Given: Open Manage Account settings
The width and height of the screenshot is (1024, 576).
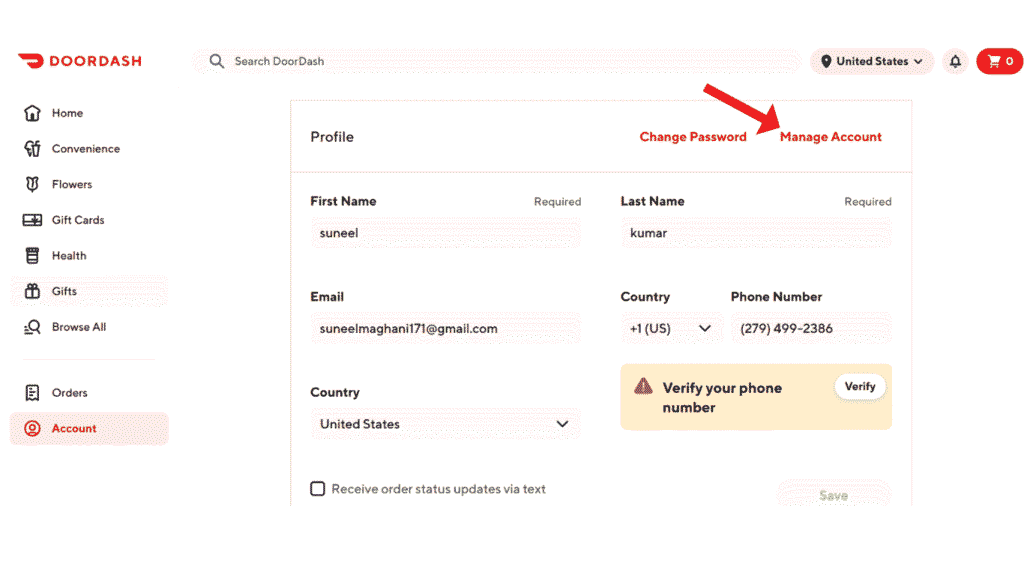Looking at the screenshot, I should 831,137.
